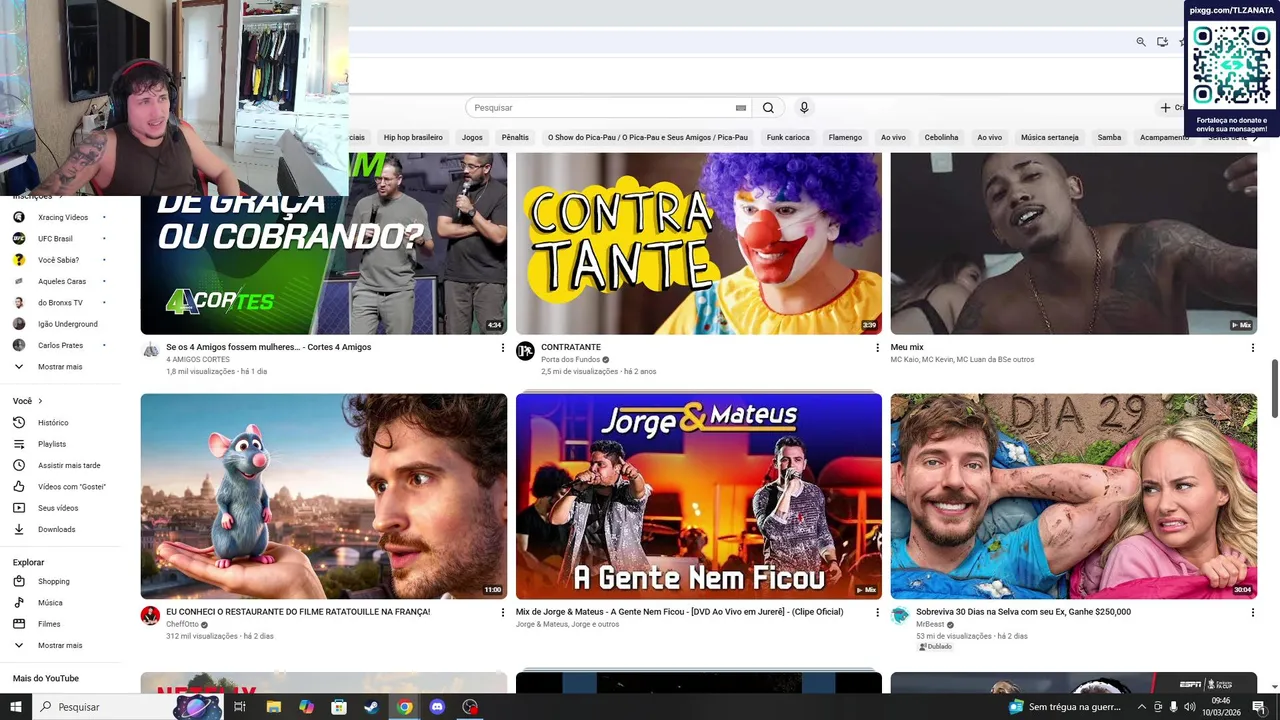Start voice search with the microphone icon
1280x720 pixels.
(803, 108)
